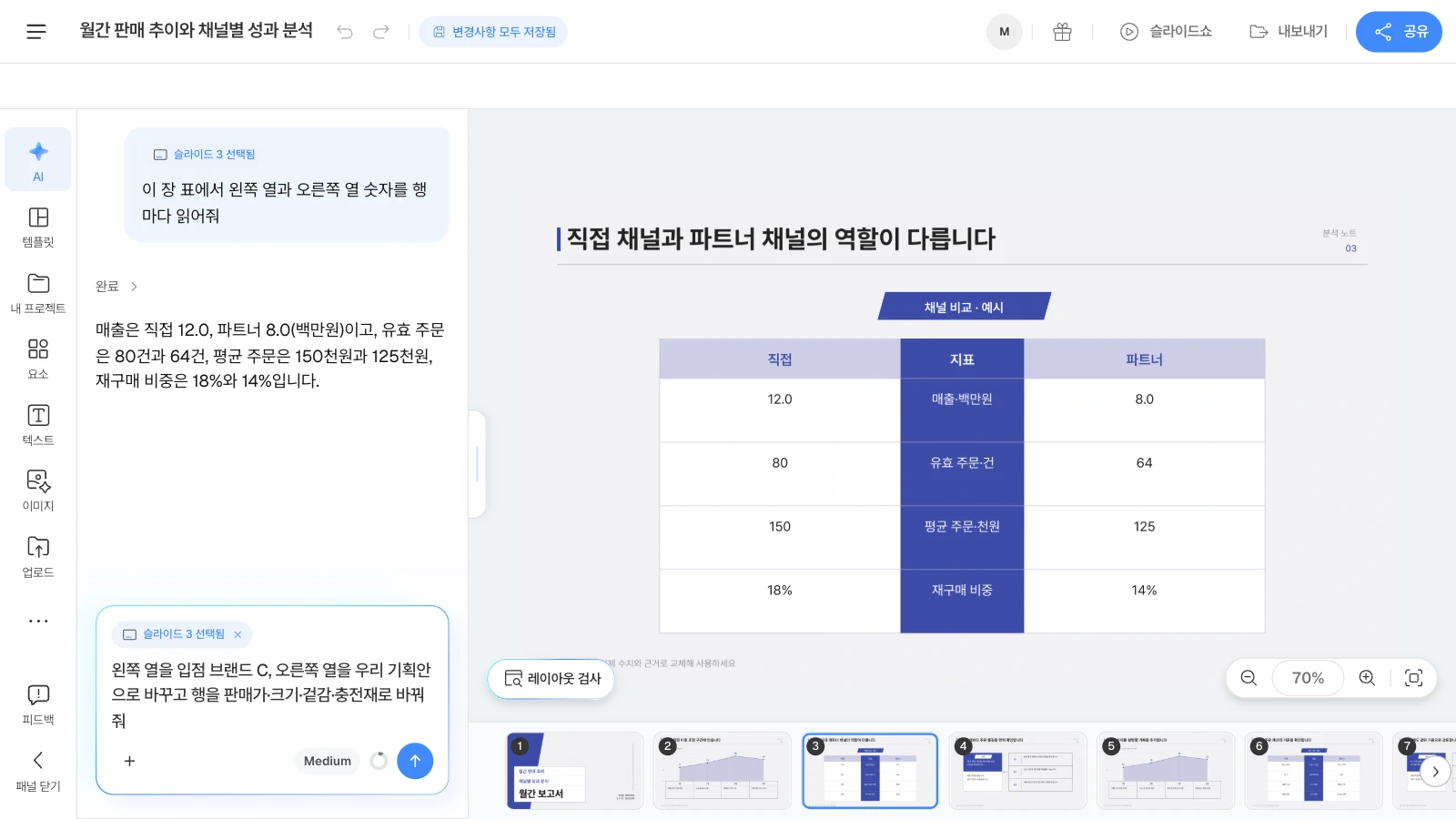Select slide 2 thumbnail
This screenshot has height=819, width=1456.
(x=722, y=771)
